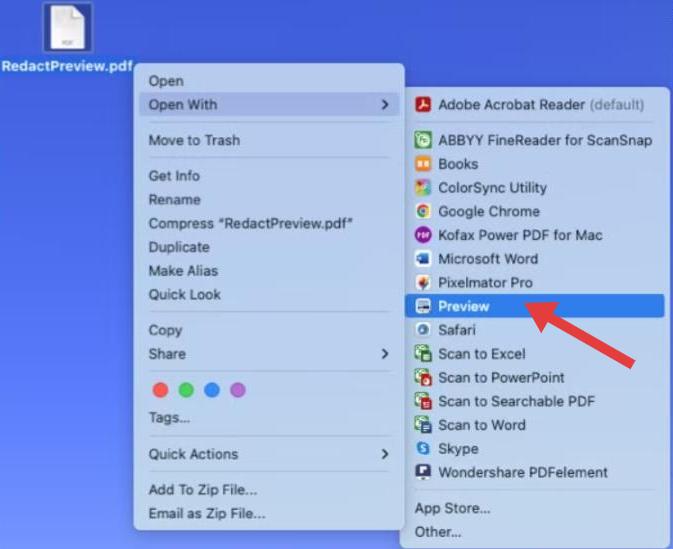Open with Wondershare PDFelement
Viewport: 673px width, 549px height.
tap(535, 472)
